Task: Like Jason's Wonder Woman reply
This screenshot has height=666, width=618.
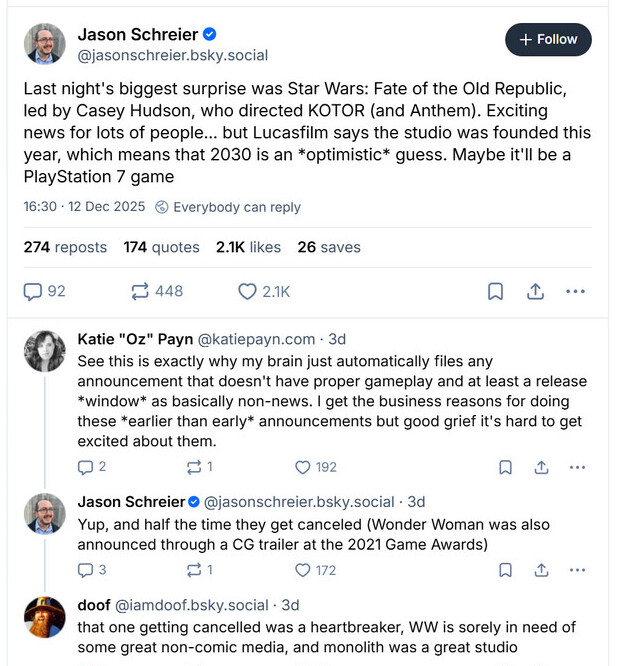Action: point(303,570)
